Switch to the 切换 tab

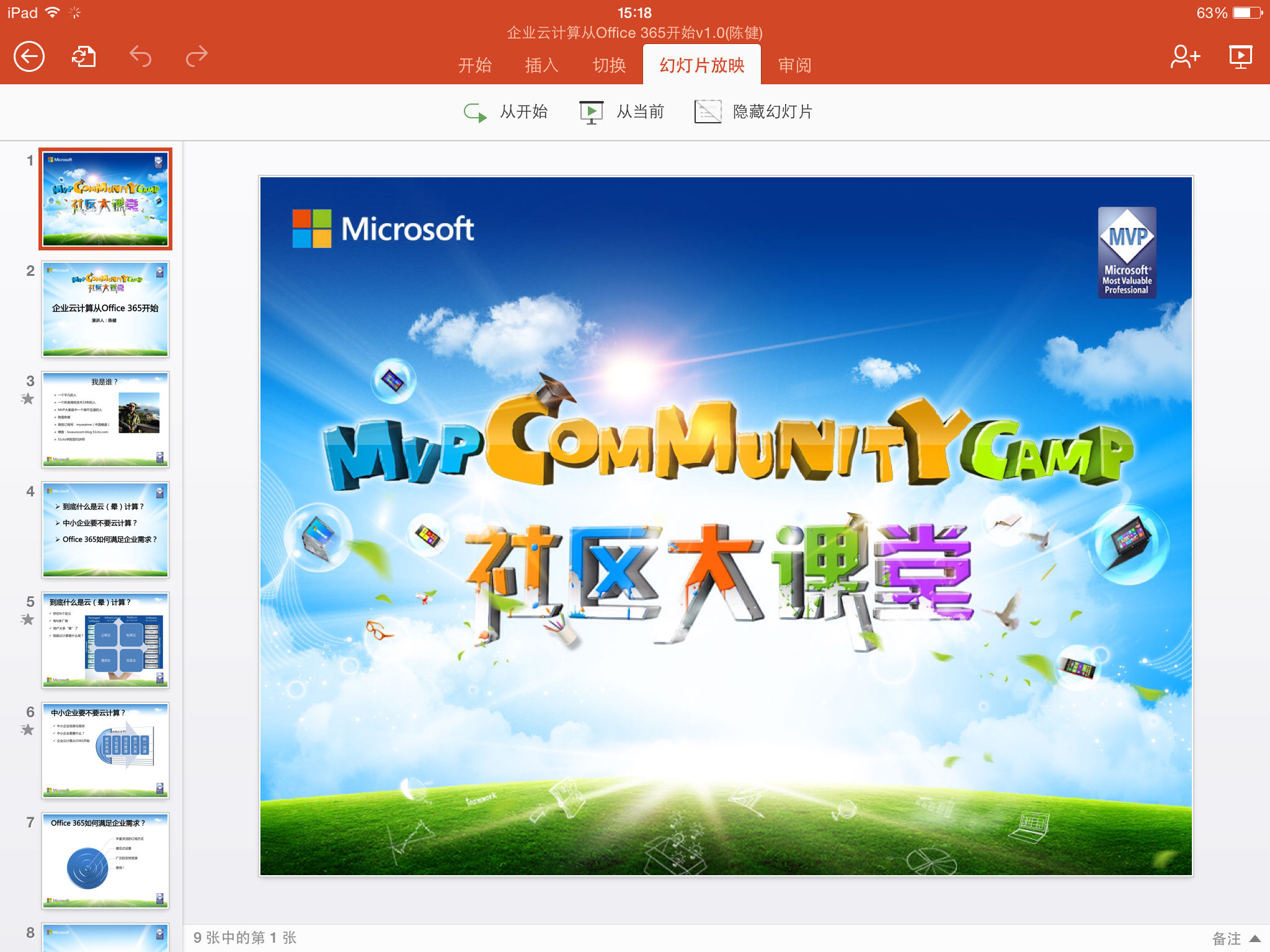609,65
